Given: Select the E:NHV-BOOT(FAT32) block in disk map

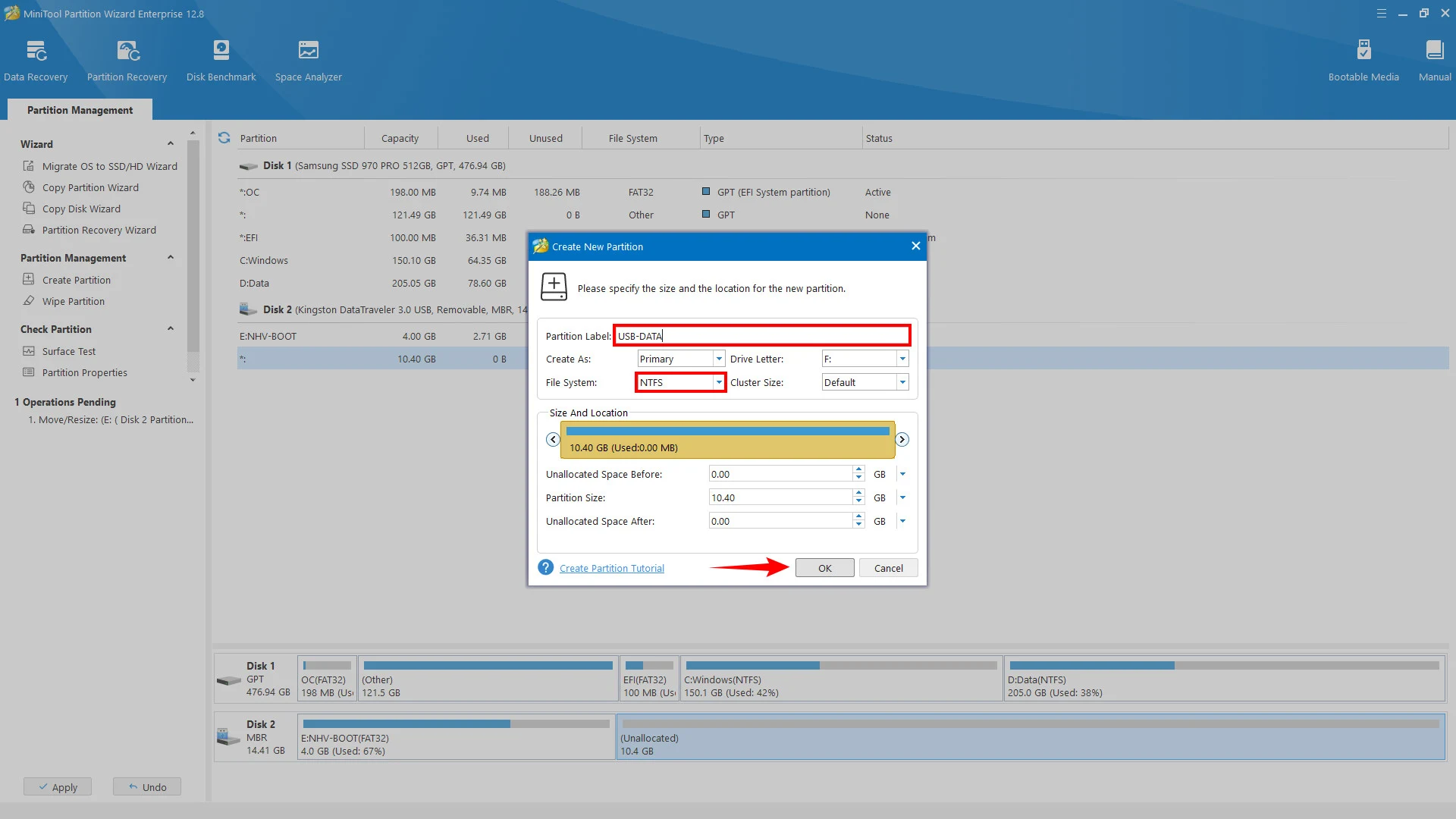Looking at the screenshot, I should tap(456, 736).
